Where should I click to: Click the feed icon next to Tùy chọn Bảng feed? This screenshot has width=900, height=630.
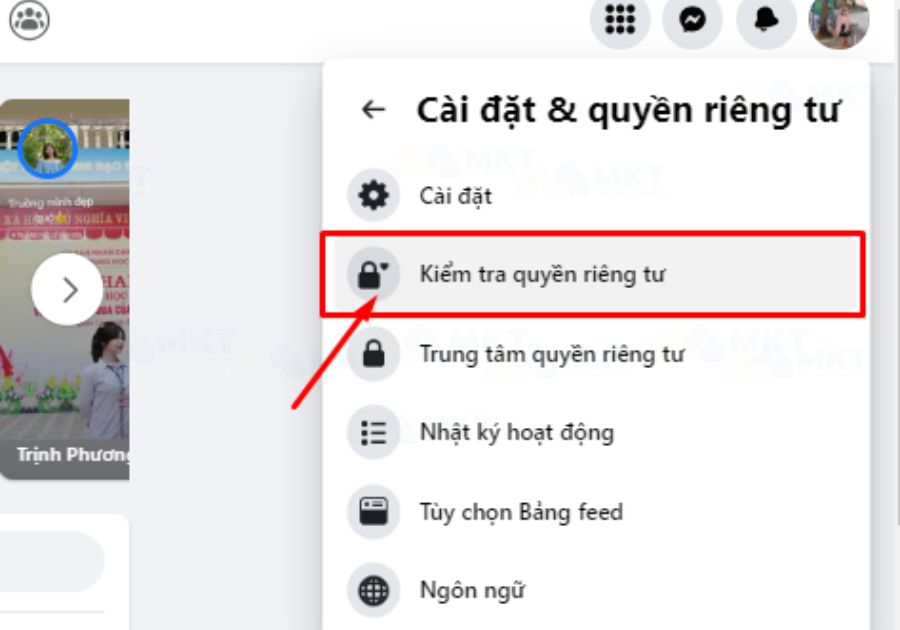tap(374, 511)
